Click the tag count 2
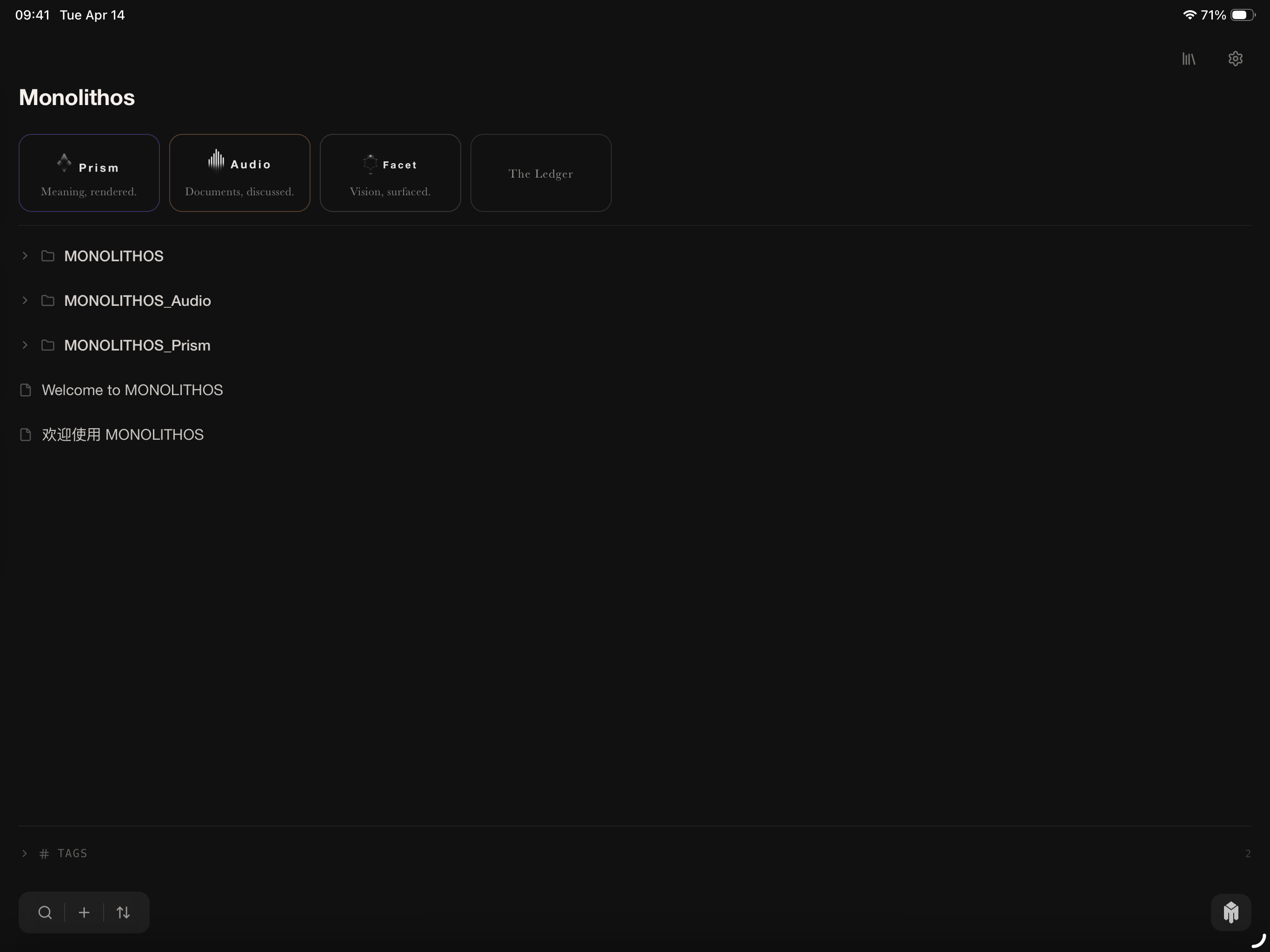Viewport: 1270px width, 952px height. tap(1248, 853)
